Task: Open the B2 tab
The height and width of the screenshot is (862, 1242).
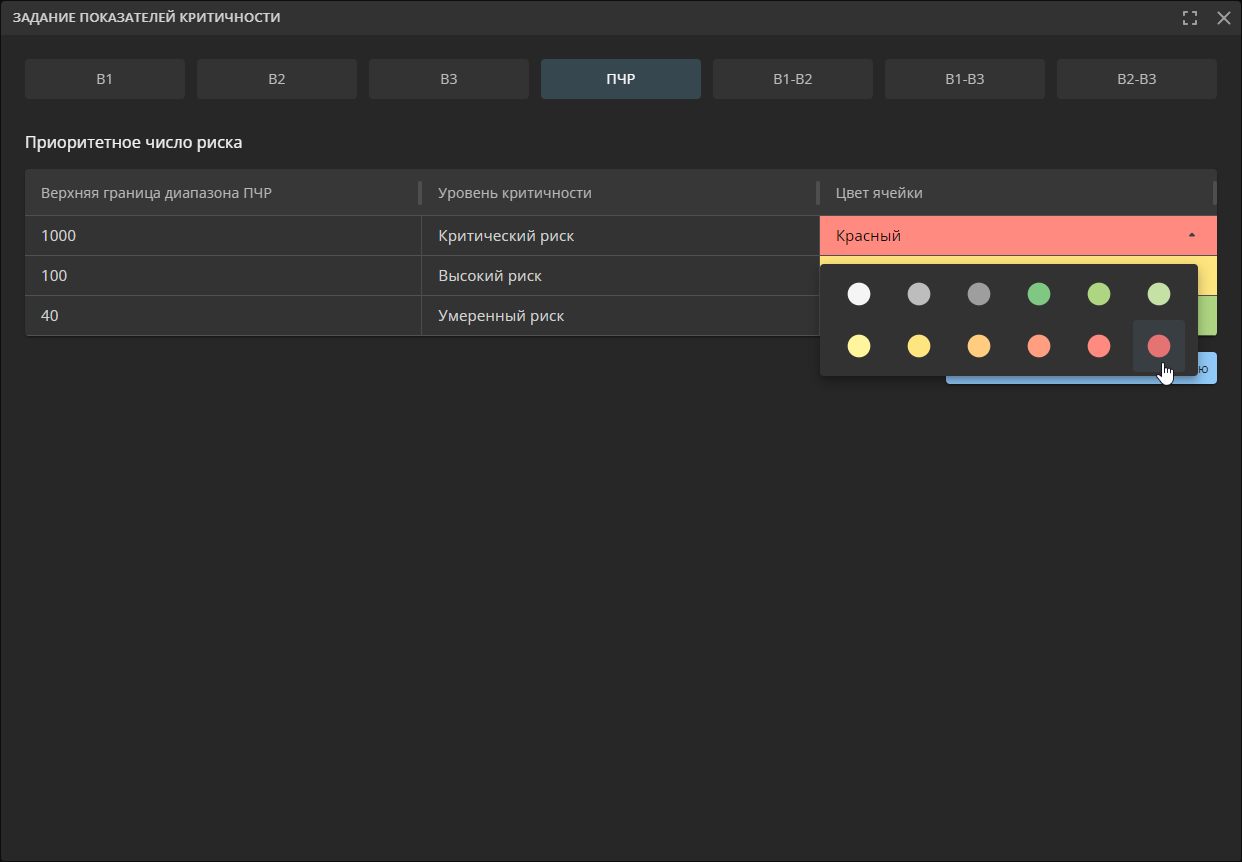Action: (x=277, y=79)
